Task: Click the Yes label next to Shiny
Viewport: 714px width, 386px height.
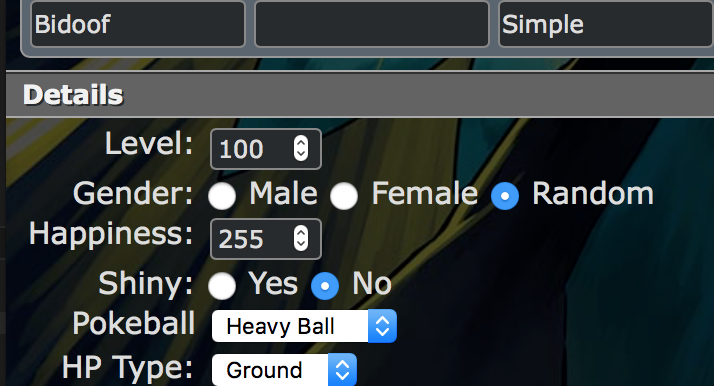Action: point(273,284)
